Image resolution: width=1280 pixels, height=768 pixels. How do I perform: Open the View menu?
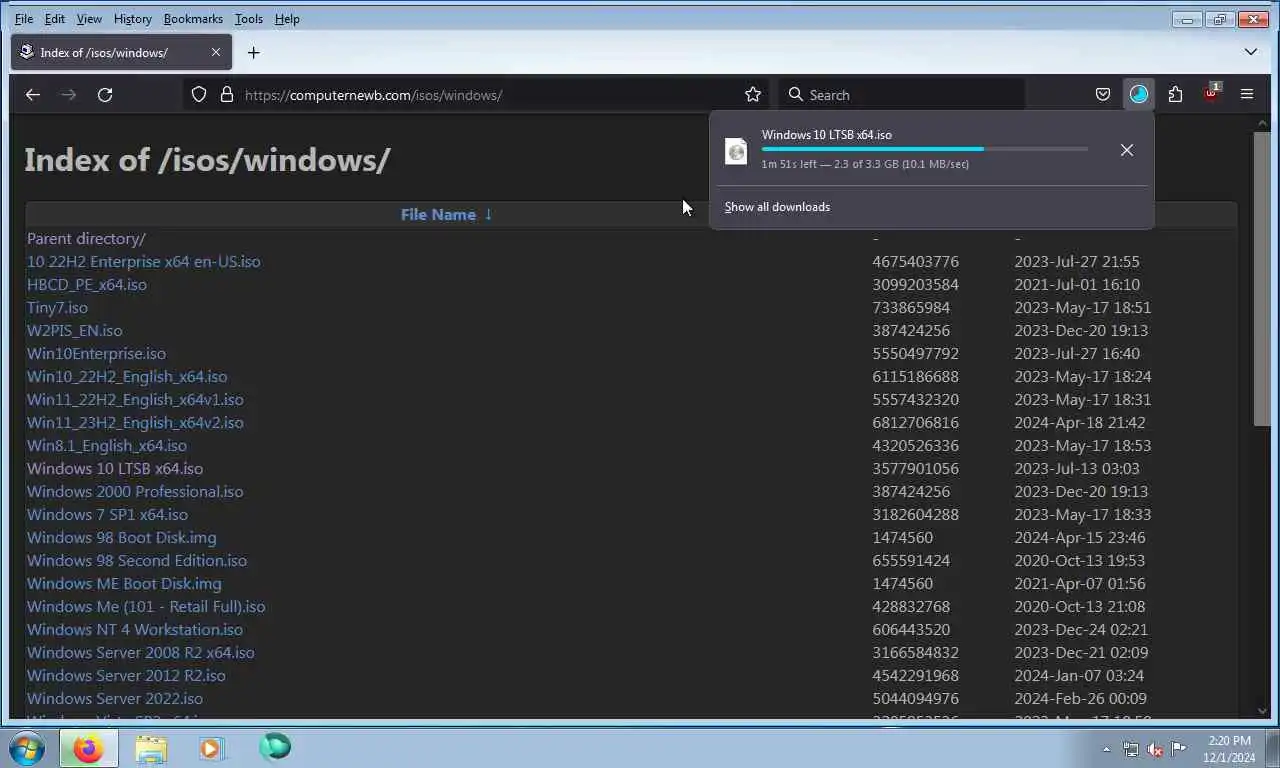(89, 19)
